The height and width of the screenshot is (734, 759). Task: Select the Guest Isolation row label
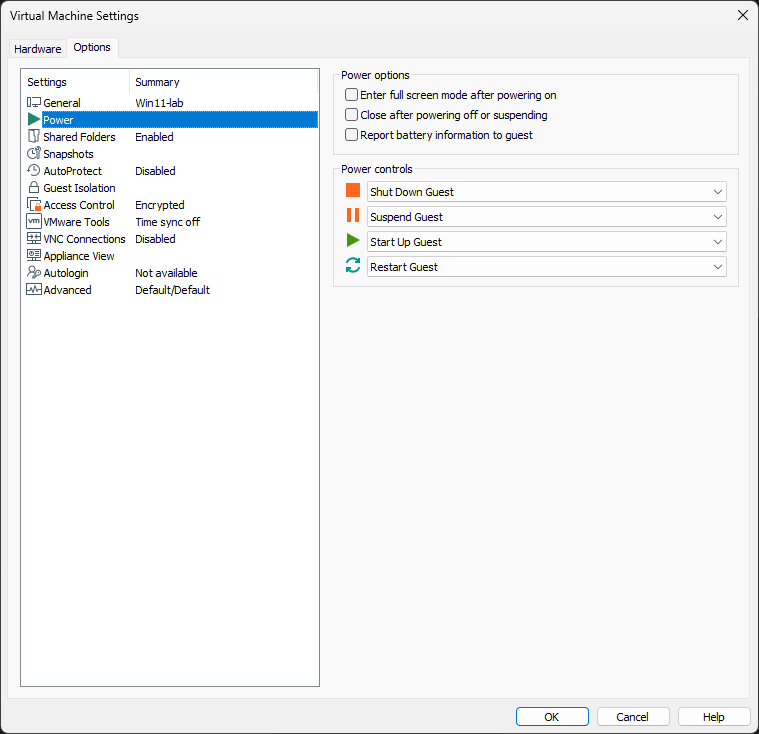[x=79, y=188]
